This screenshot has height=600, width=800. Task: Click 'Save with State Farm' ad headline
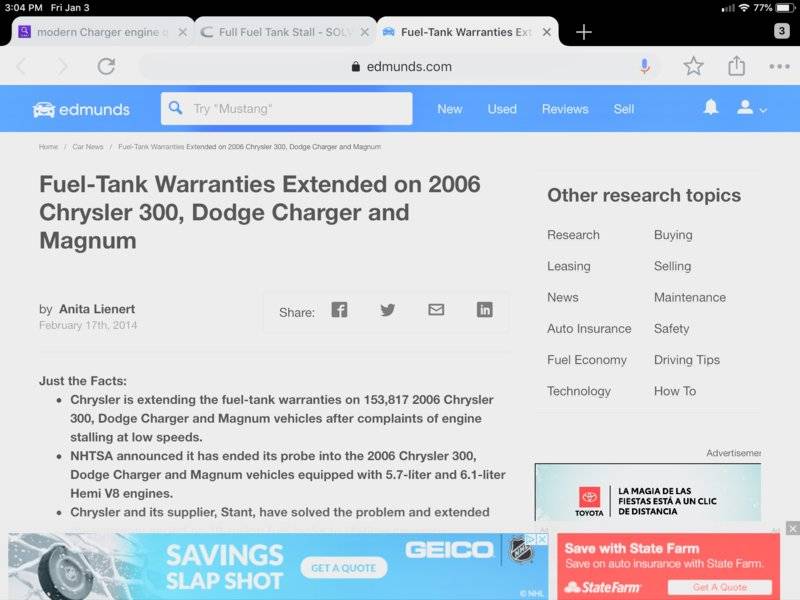(x=632, y=549)
